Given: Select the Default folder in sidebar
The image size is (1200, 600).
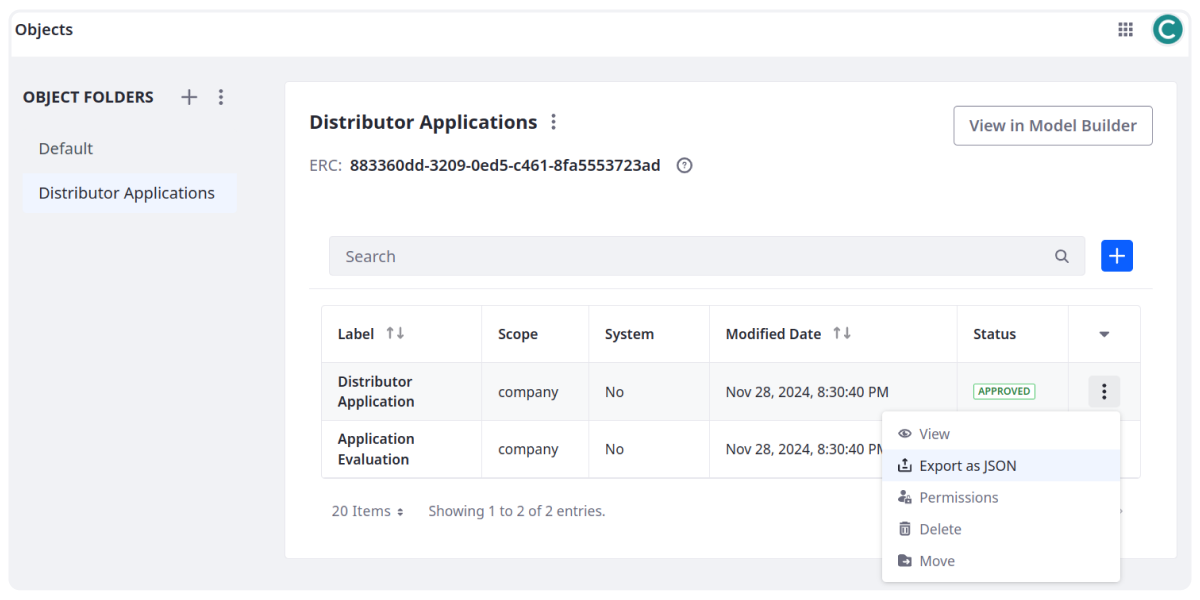Looking at the screenshot, I should click(66, 148).
